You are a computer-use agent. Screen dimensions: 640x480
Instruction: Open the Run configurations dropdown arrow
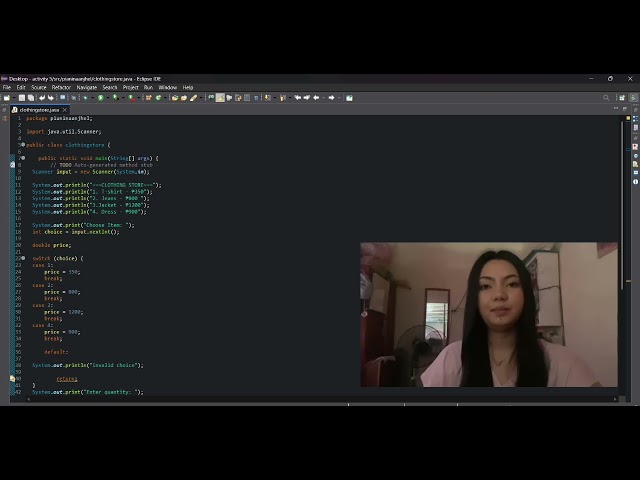point(107,98)
